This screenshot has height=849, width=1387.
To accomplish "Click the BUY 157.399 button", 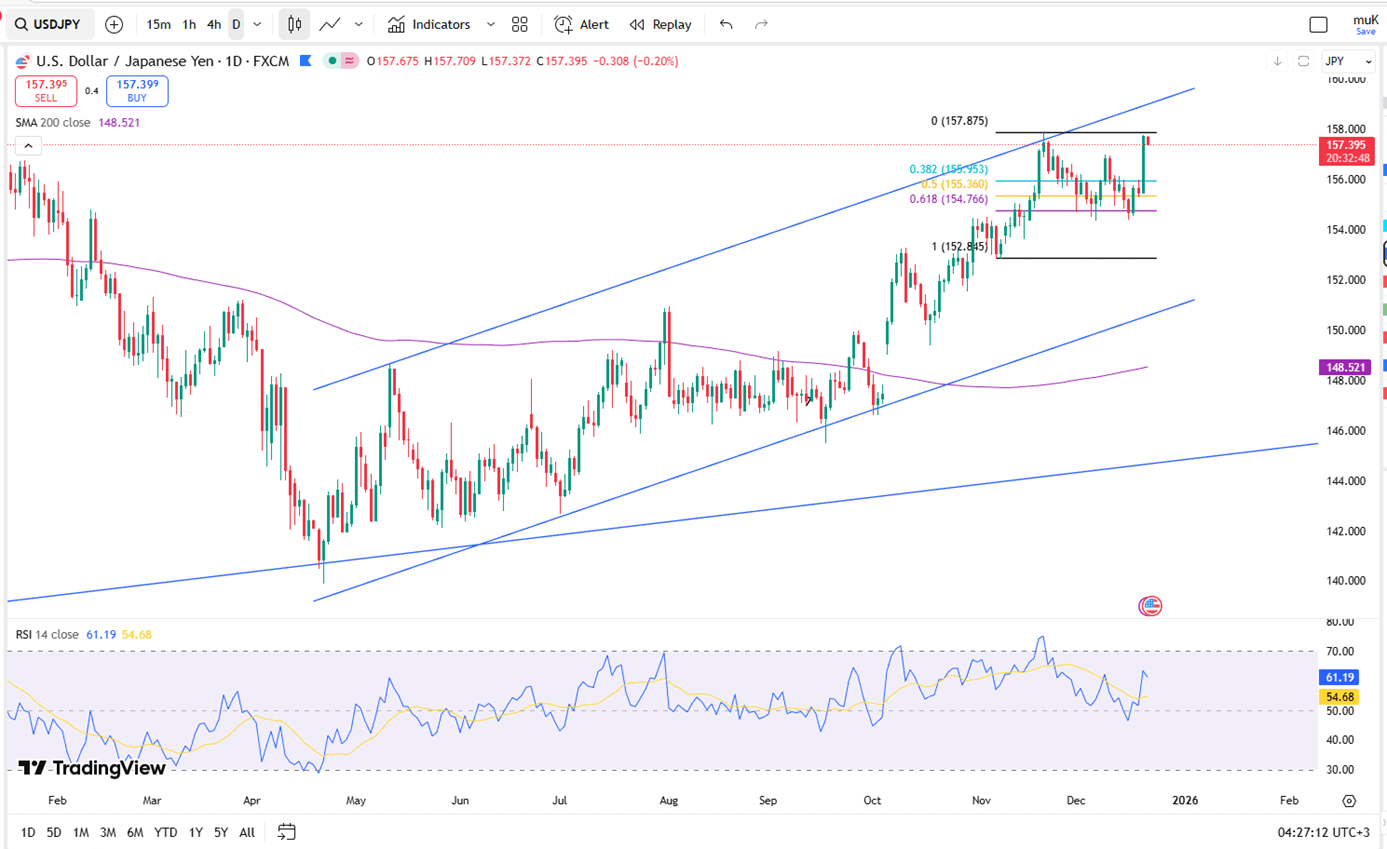I will pyautogui.click(x=137, y=91).
